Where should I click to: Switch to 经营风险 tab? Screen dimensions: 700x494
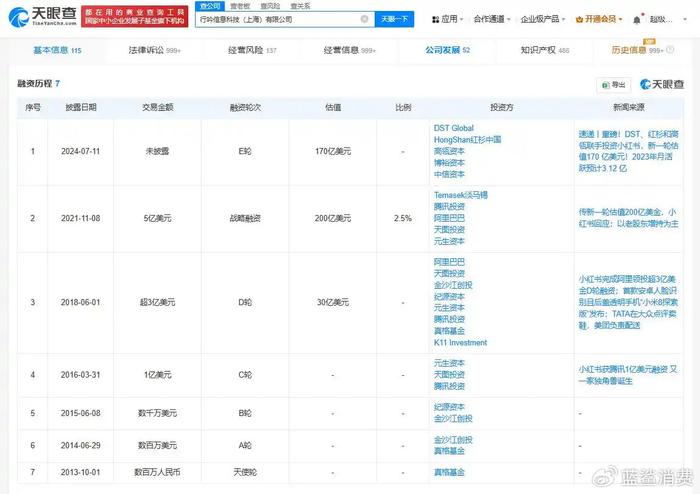click(x=252, y=50)
